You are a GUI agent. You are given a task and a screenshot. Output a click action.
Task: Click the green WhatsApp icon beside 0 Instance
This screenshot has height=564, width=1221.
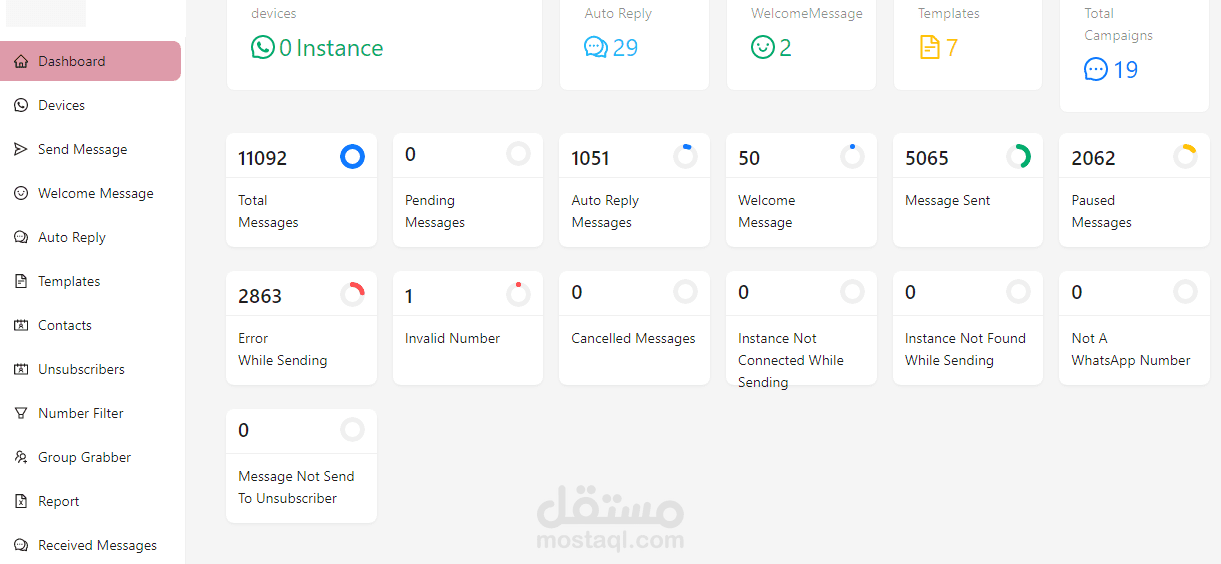click(x=263, y=47)
